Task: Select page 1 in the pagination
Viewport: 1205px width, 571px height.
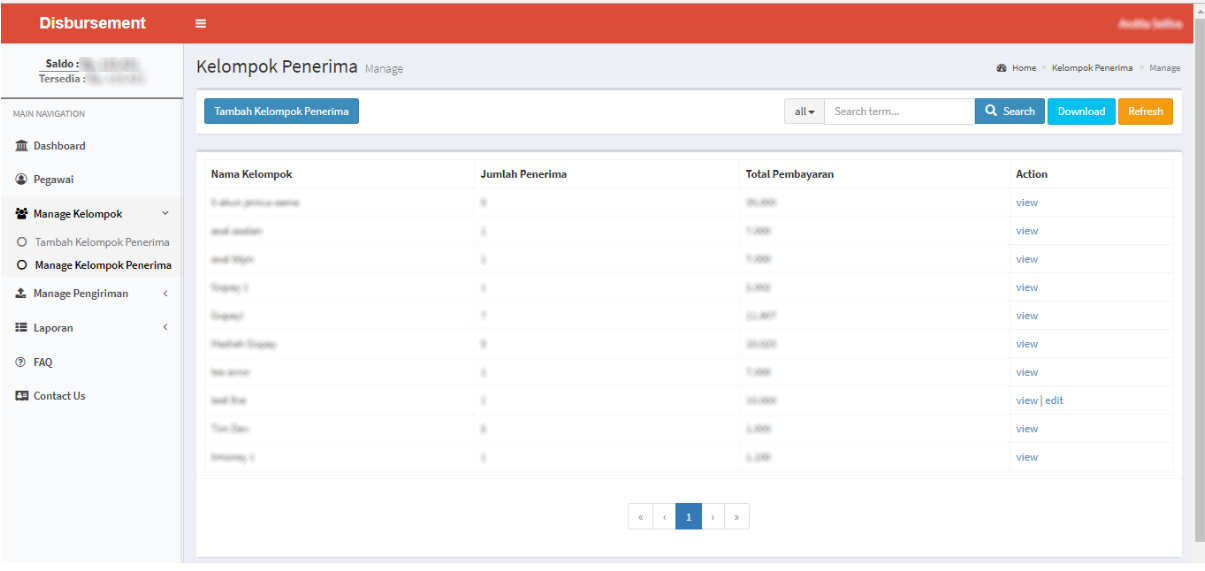Action: click(x=688, y=517)
